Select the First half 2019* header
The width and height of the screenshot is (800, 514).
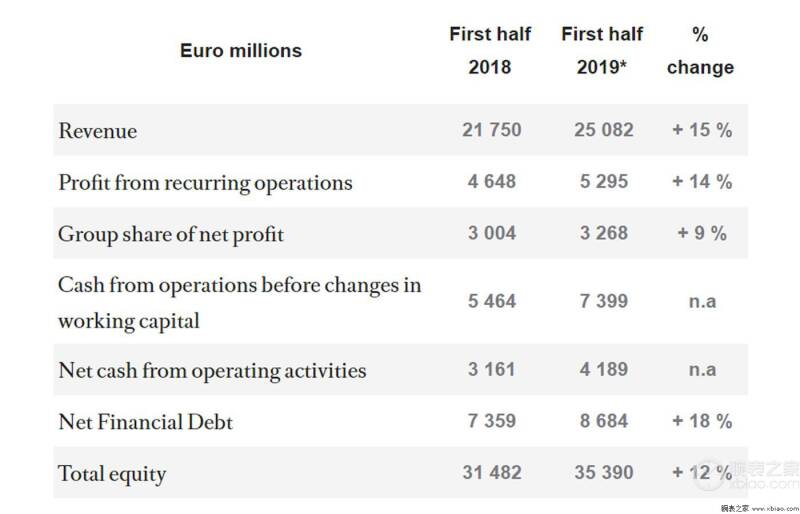[x=602, y=51]
